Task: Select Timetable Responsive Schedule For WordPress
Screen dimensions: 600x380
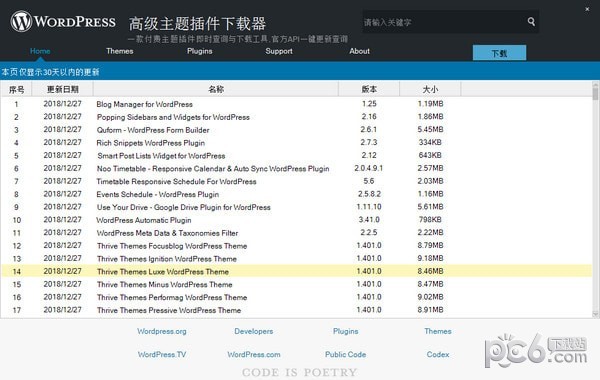Action: pos(297,181)
